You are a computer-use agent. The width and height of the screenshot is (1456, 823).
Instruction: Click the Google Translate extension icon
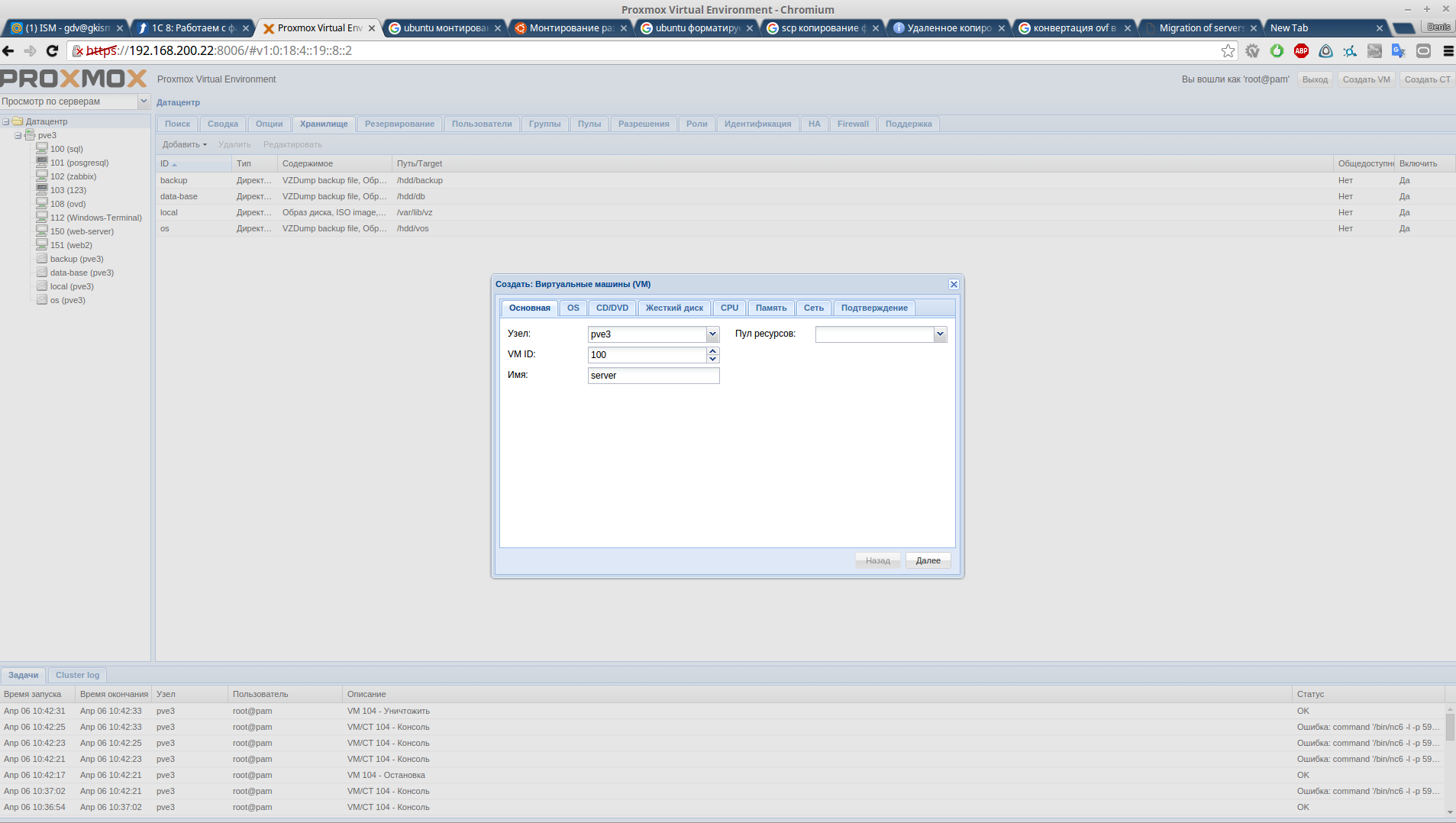click(1399, 51)
